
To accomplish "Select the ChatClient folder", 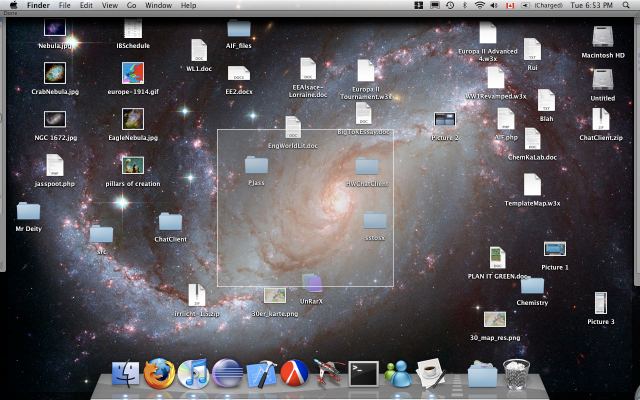I will click(x=170, y=222).
